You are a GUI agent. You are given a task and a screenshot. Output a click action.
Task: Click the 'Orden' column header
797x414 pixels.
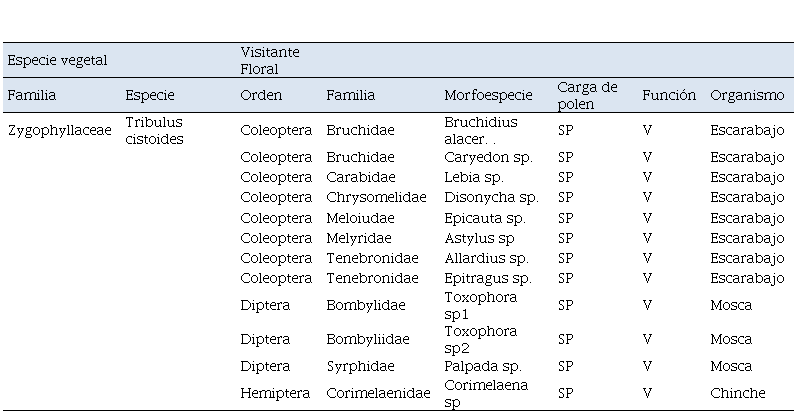(x=261, y=95)
